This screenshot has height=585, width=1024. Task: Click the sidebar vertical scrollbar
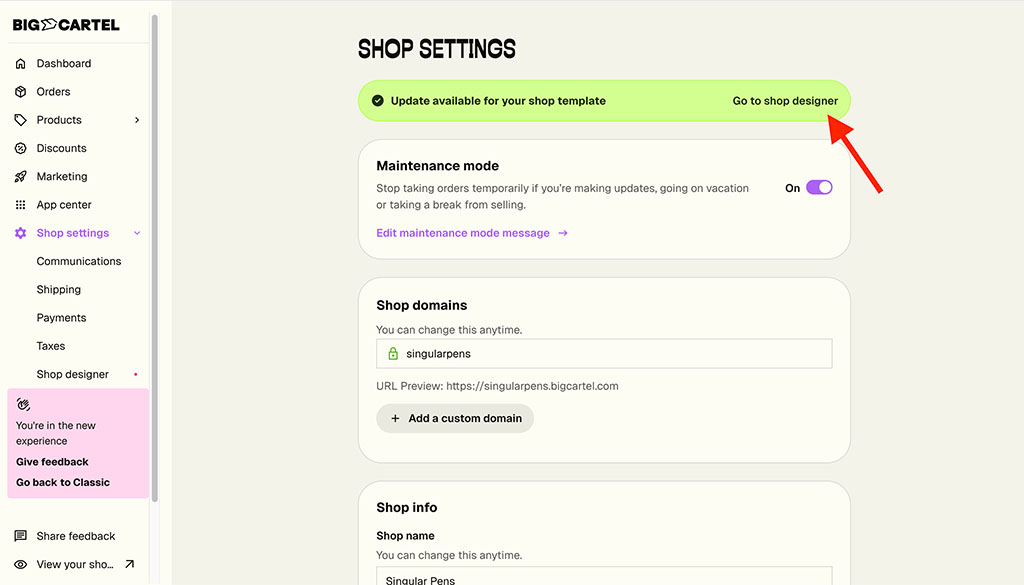click(155, 258)
